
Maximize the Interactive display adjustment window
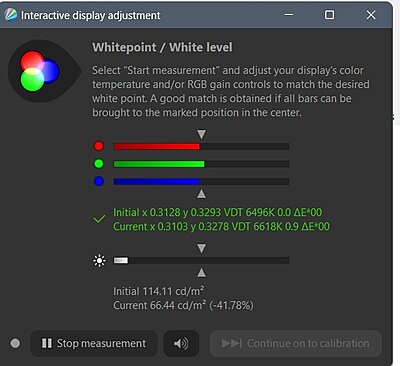(x=330, y=15)
